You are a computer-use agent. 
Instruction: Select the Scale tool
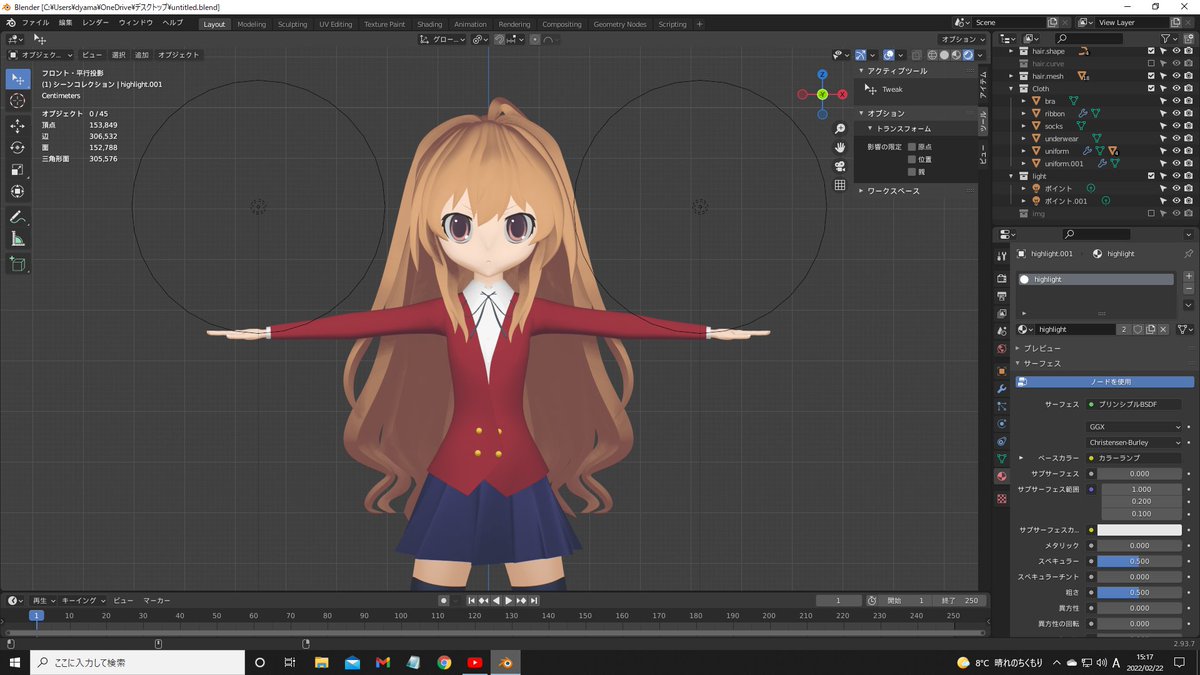click(17, 170)
